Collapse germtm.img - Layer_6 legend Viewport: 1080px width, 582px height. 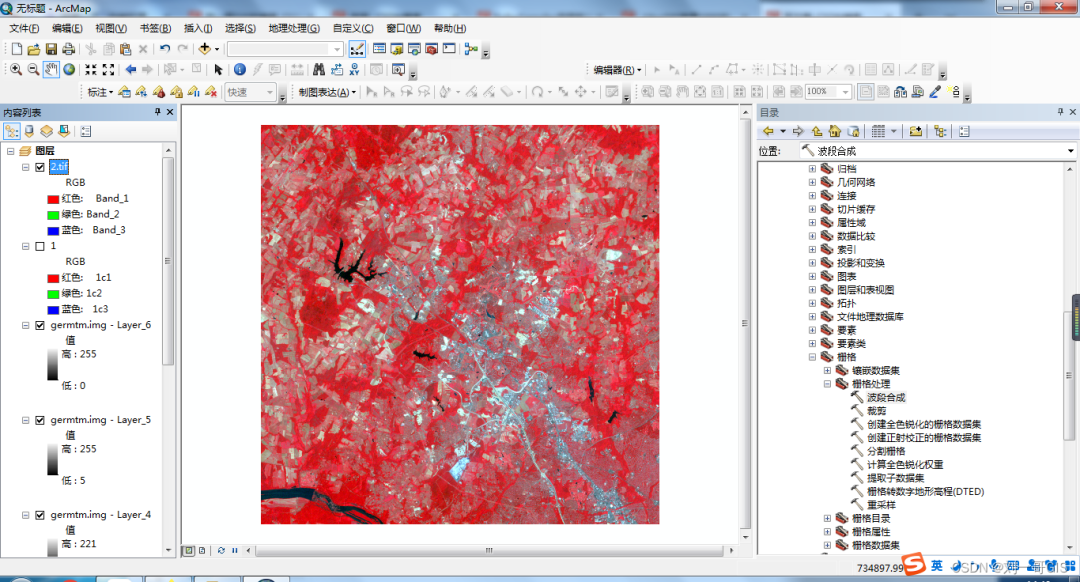pos(25,325)
